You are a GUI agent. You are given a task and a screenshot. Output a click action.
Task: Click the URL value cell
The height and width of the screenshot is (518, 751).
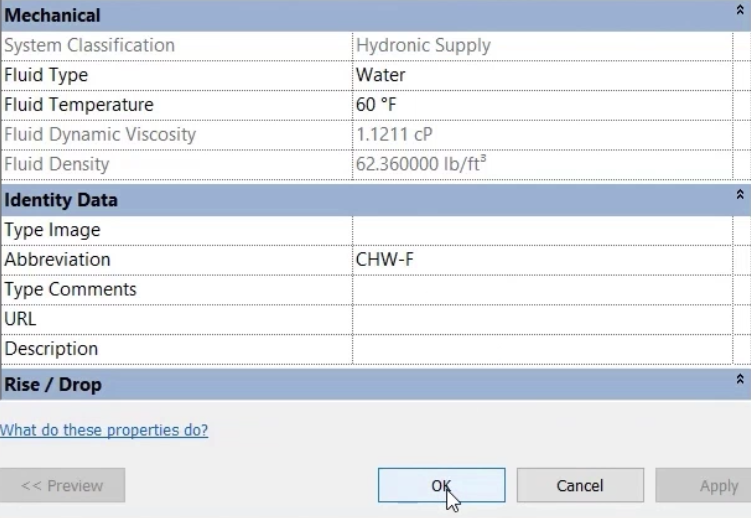pos(542,319)
